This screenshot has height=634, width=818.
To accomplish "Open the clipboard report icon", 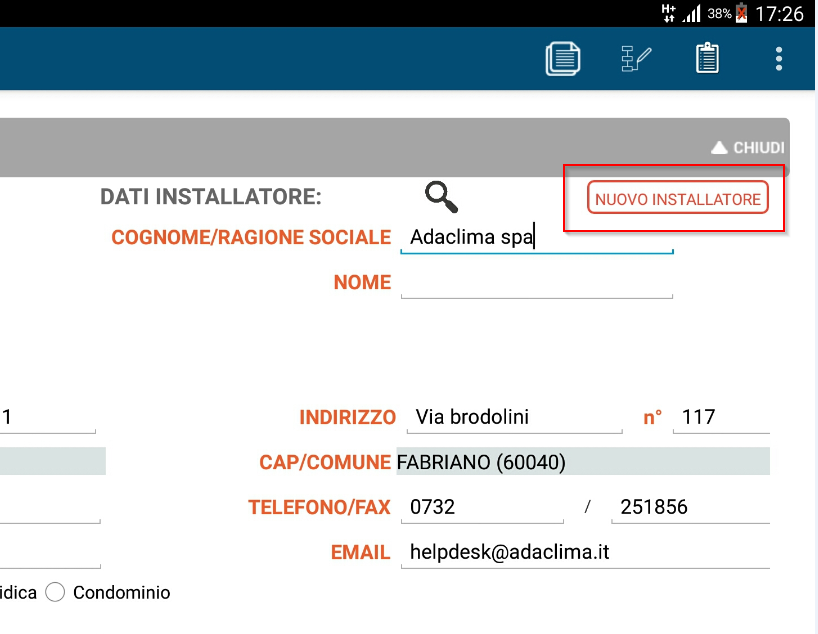I will click(x=707, y=58).
